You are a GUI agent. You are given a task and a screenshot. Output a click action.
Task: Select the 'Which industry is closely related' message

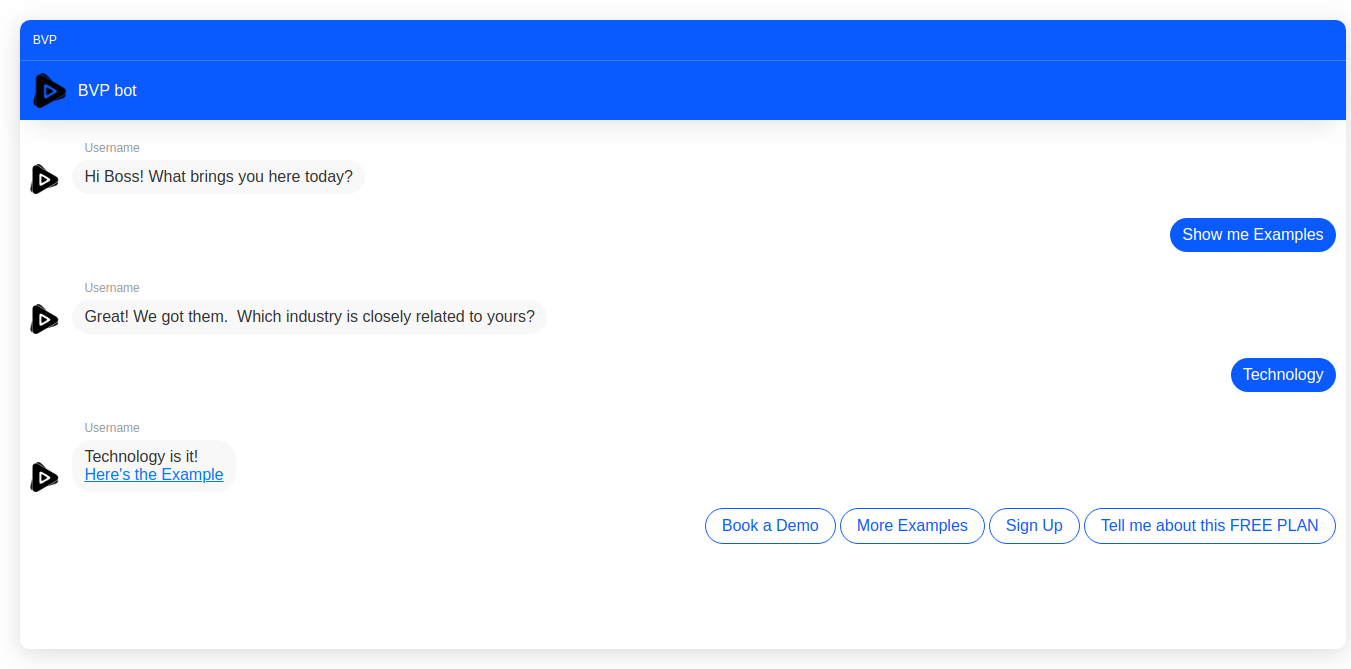coord(309,317)
